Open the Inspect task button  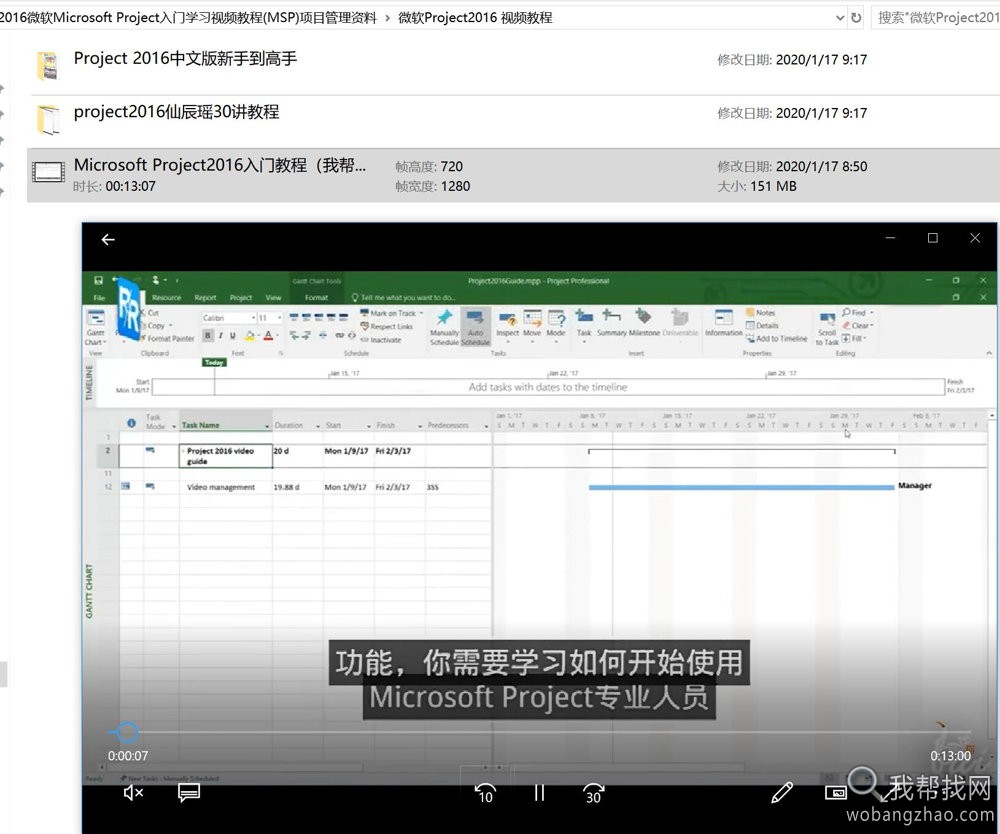pos(508,325)
